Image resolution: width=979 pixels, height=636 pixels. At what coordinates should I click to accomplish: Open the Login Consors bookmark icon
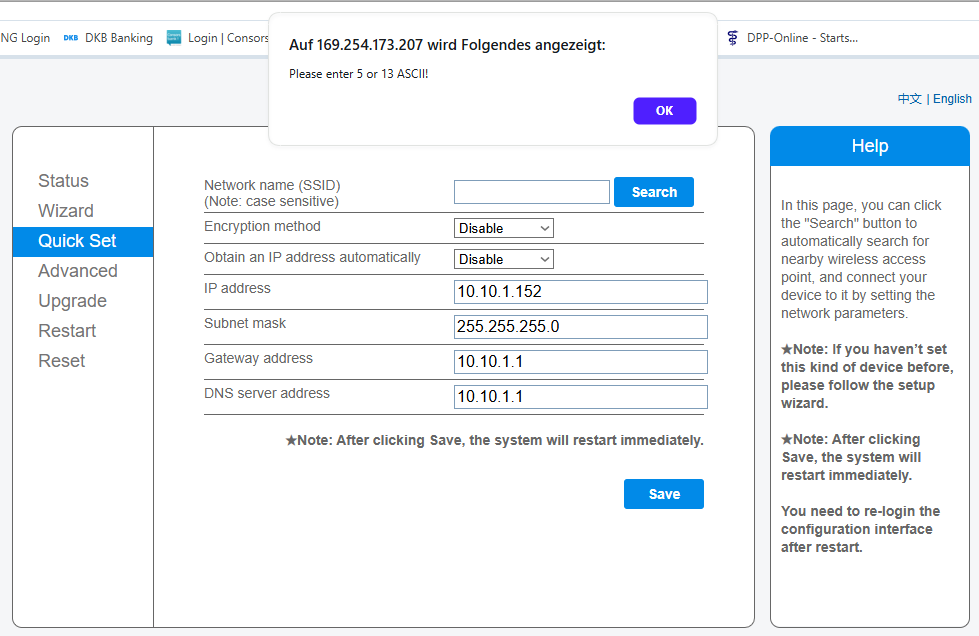point(174,38)
